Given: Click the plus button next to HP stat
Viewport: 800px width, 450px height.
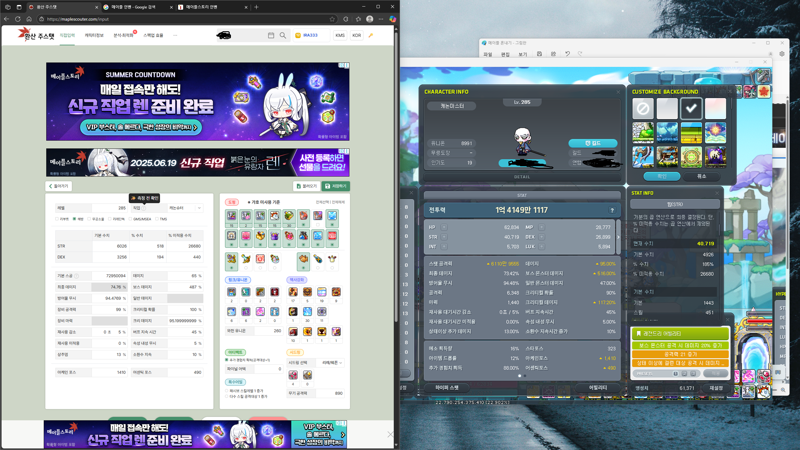Looking at the screenshot, I should click(x=444, y=227).
